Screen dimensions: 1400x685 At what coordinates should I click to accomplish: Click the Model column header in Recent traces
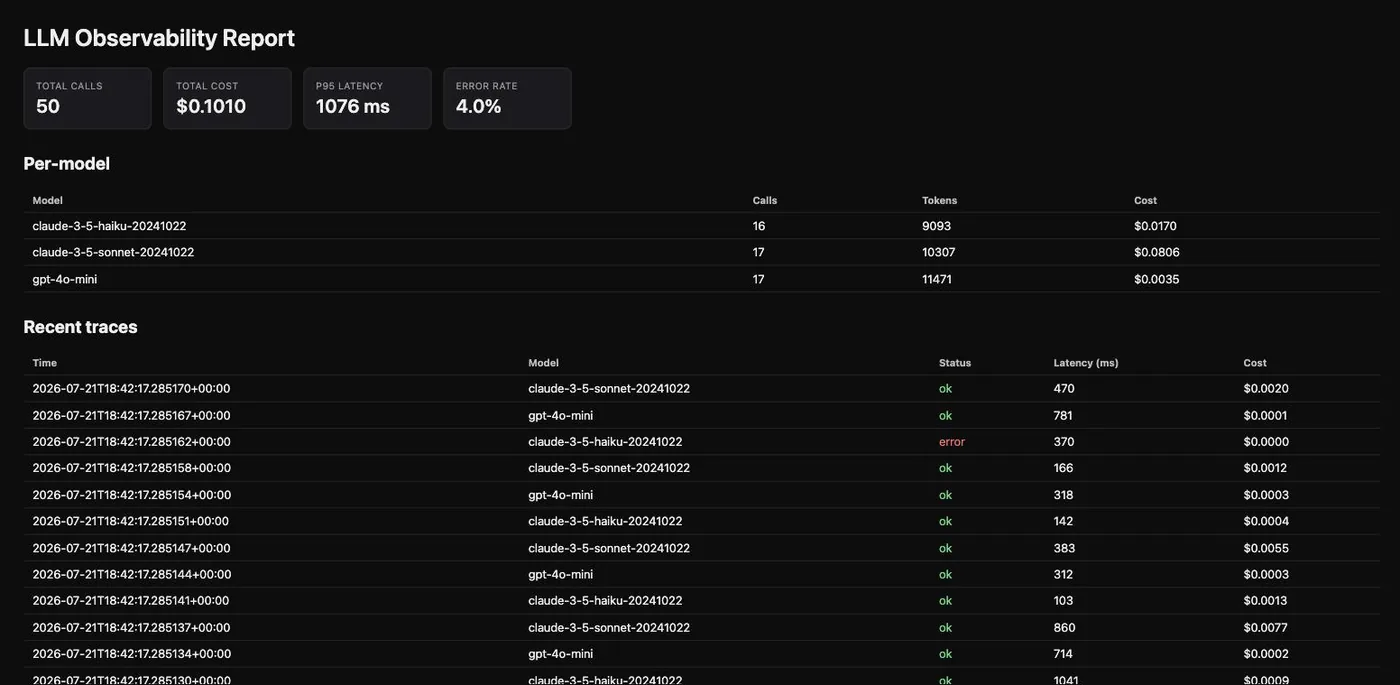tap(544, 363)
